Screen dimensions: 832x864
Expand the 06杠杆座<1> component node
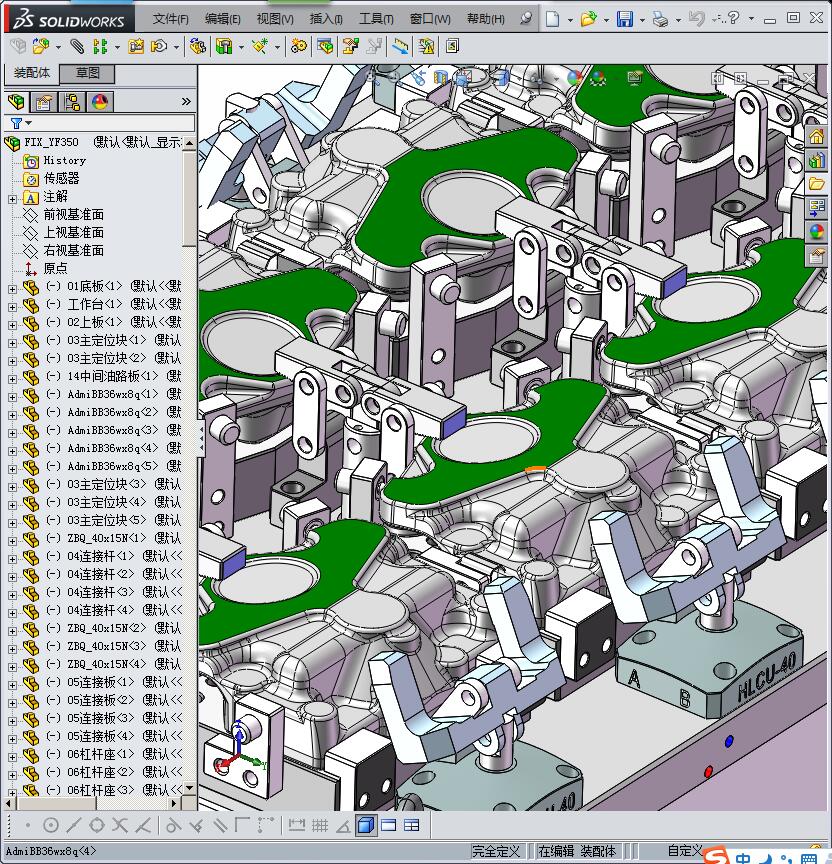(x=13, y=757)
